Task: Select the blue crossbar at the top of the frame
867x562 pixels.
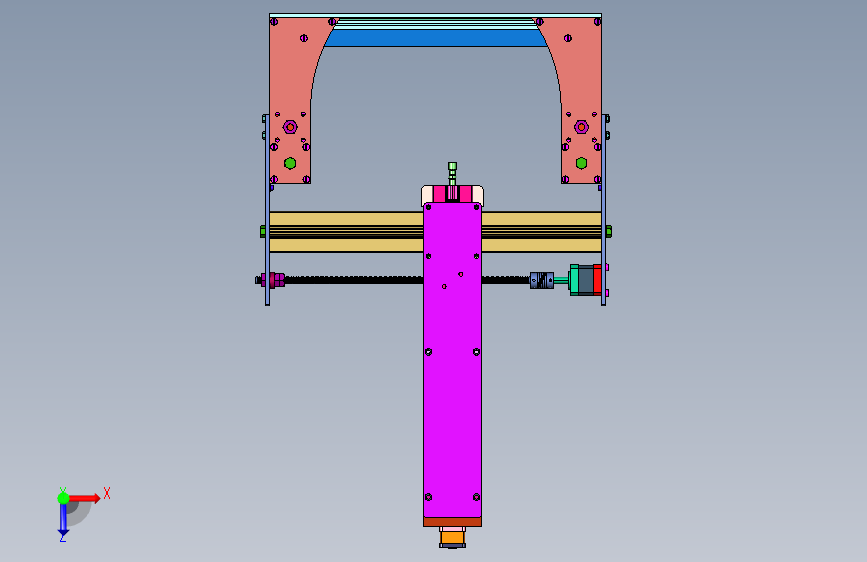Action: (436, 38)
